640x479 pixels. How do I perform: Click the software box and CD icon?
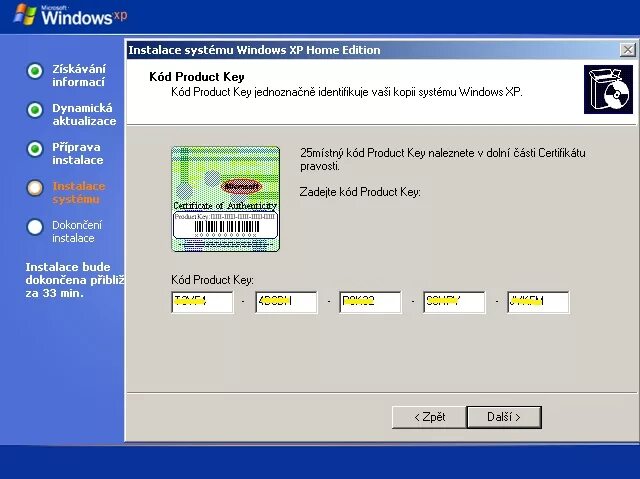tap(608, 89)
